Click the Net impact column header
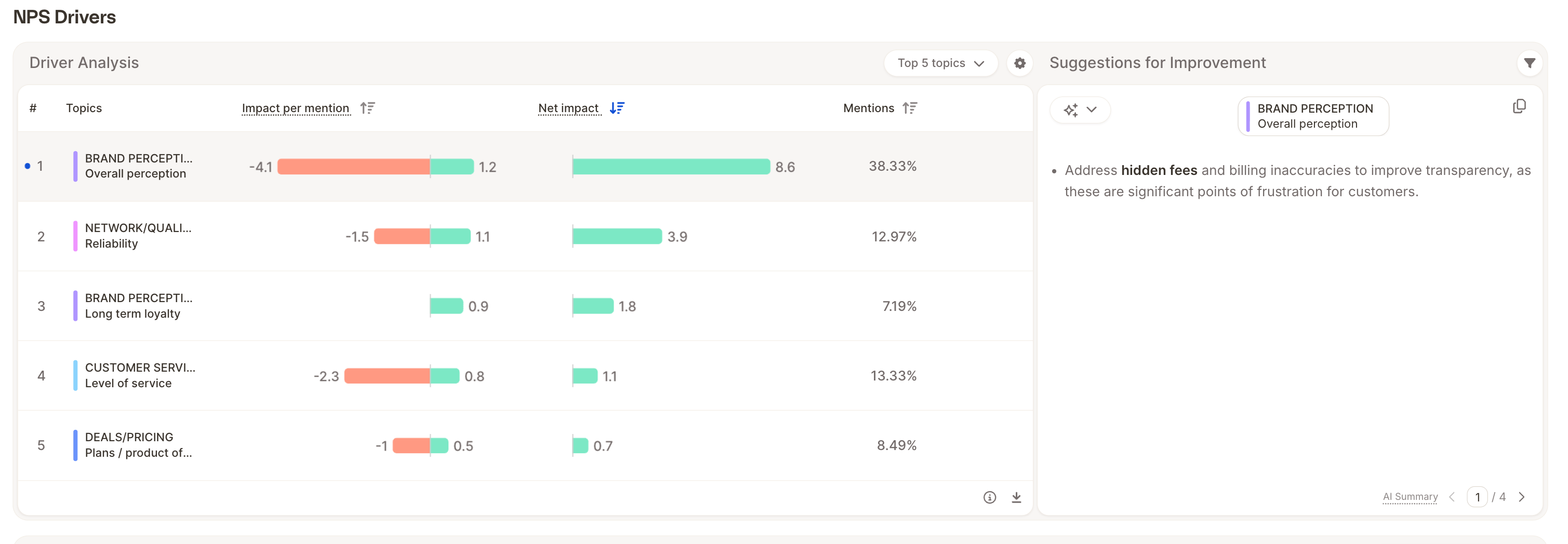1568x544 pixels. coord(568,108)
